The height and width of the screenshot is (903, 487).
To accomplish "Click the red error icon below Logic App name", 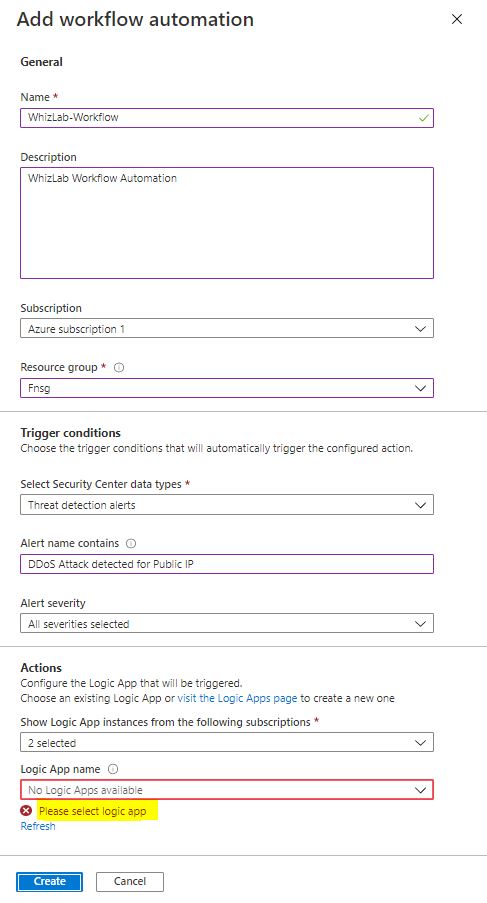I will click(x=26, y=811).
